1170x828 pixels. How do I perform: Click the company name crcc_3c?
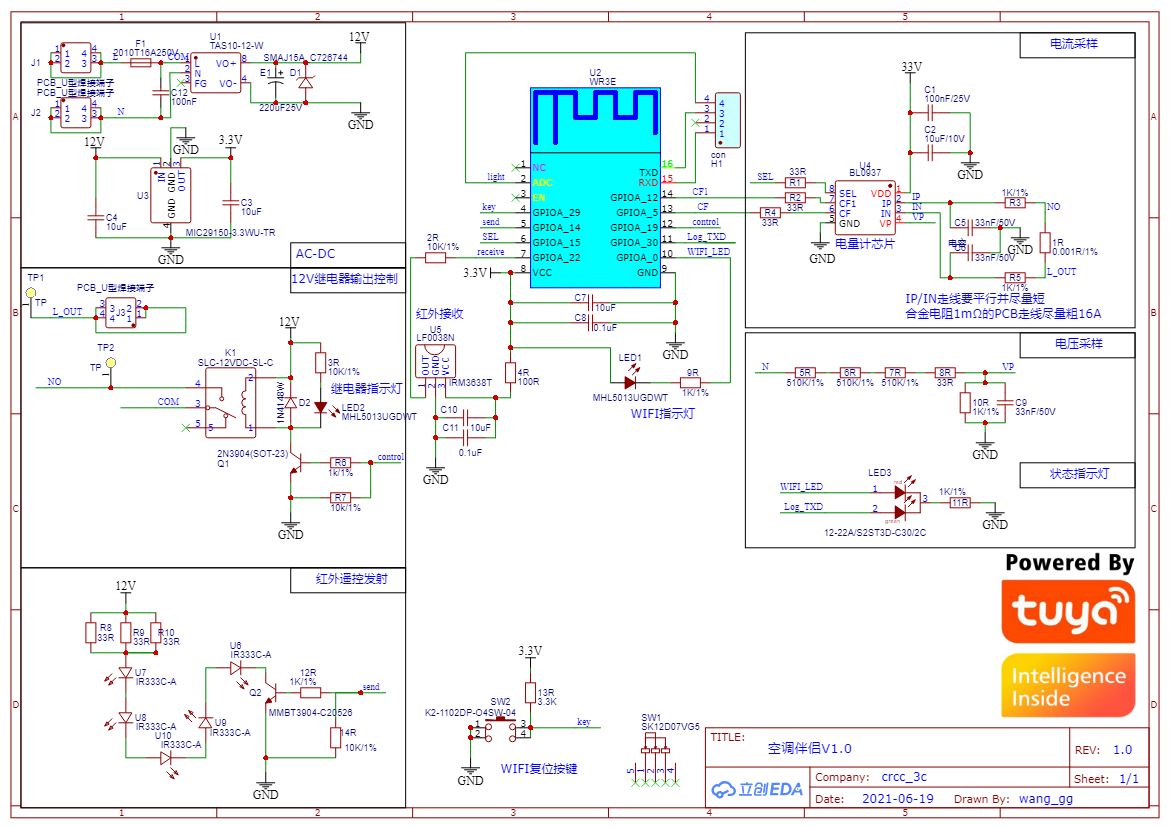pyautogui.click(x=904, y=777)
